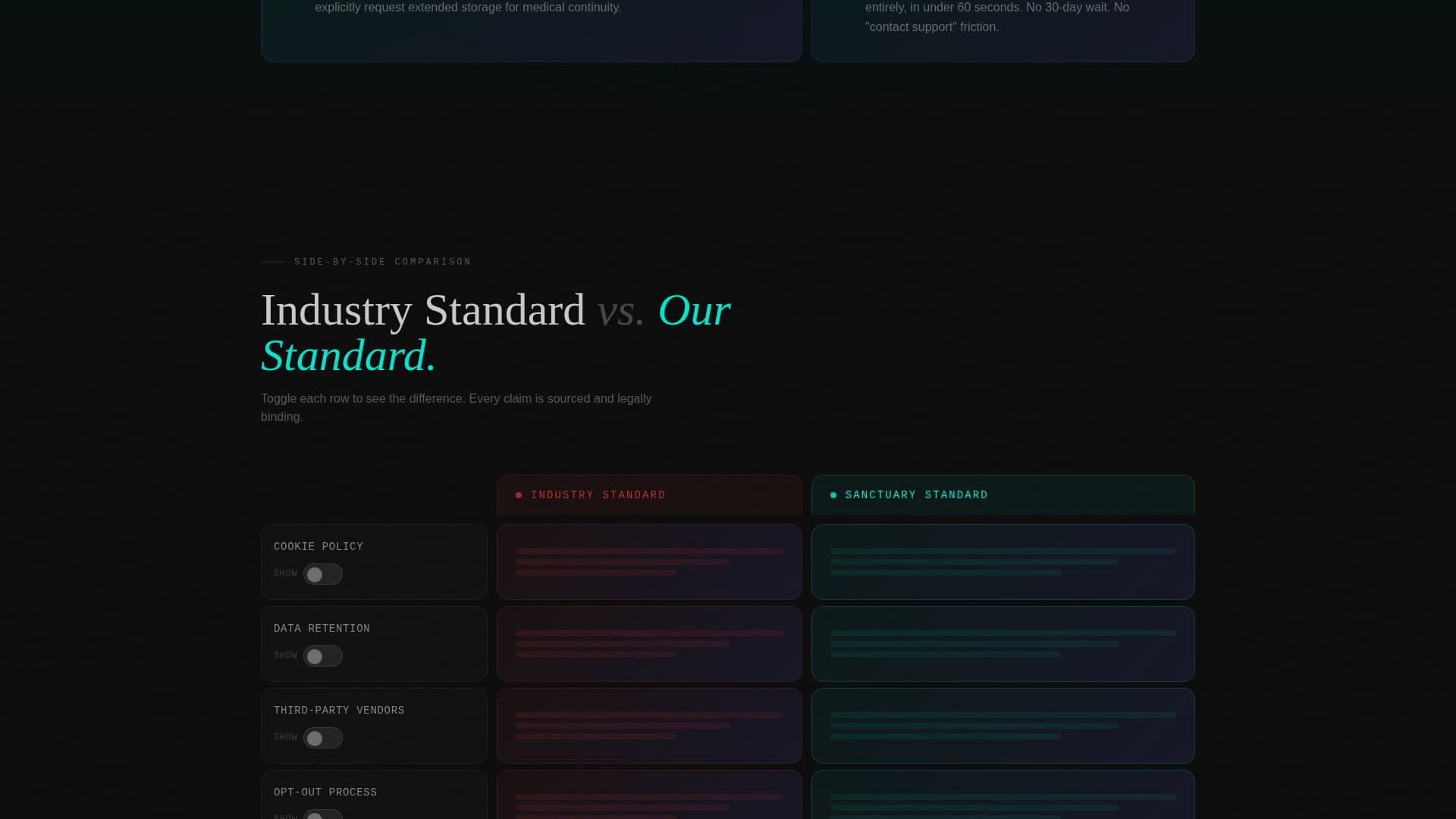Image resolution: width=1456 pixels, height=819 pixels.
Task: Toggle the Data Retention show switch
Action: [x=323, y=656]
